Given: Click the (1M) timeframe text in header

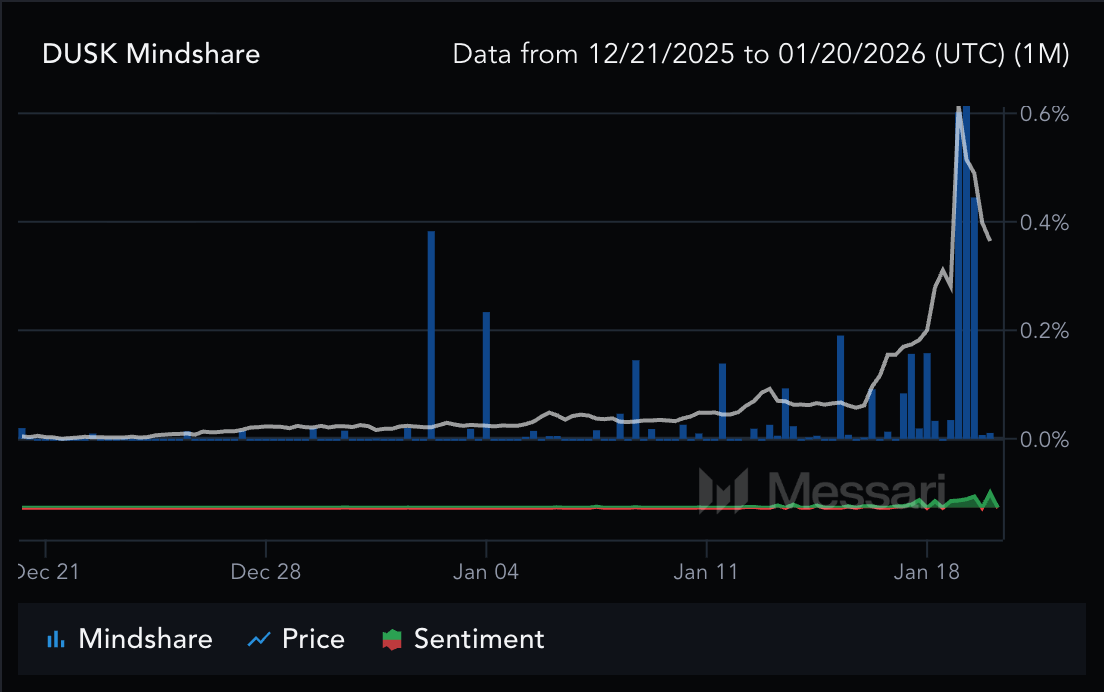Looking at the screenshot, I should [x=1041, y=54].
